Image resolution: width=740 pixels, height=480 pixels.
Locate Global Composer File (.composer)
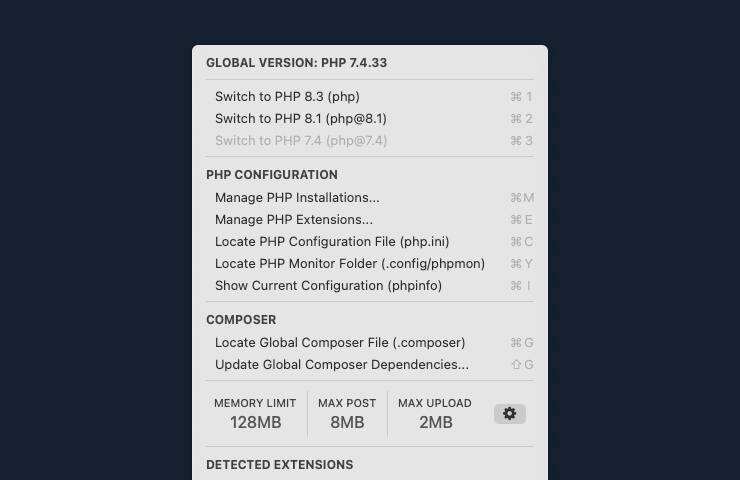point(340,343)
